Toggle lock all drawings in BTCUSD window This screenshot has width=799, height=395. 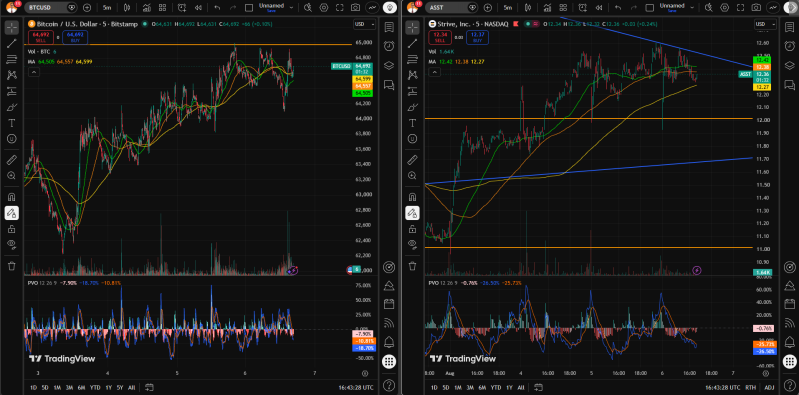coord(11,229)
